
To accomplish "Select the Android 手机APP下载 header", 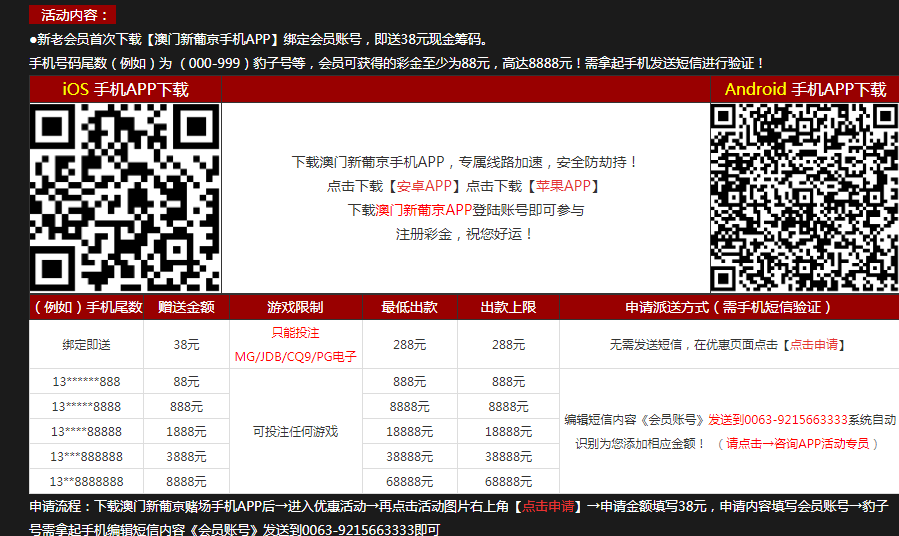I will click(x=805, y=89).
